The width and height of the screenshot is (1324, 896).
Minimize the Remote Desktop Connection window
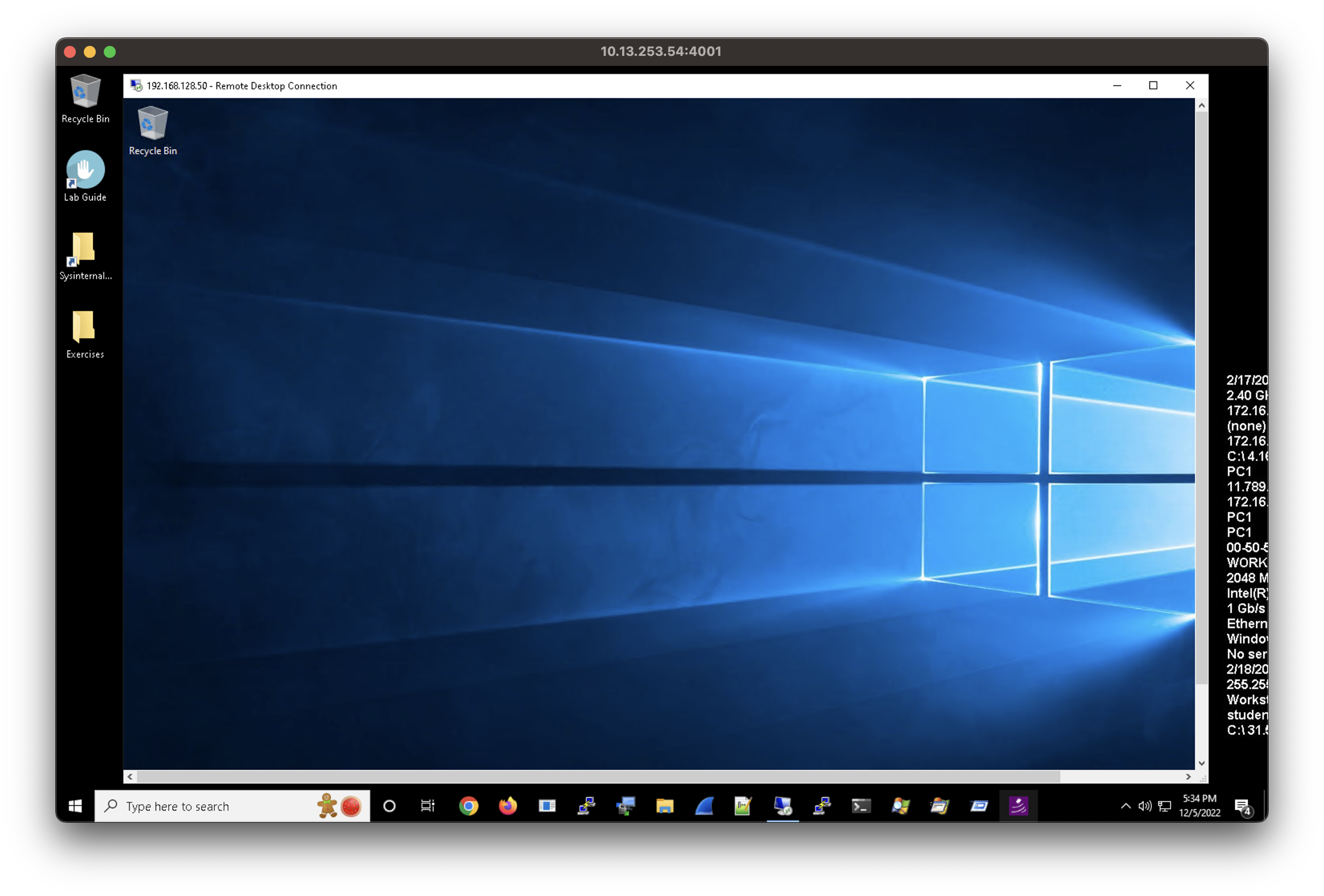point(1116,85)
